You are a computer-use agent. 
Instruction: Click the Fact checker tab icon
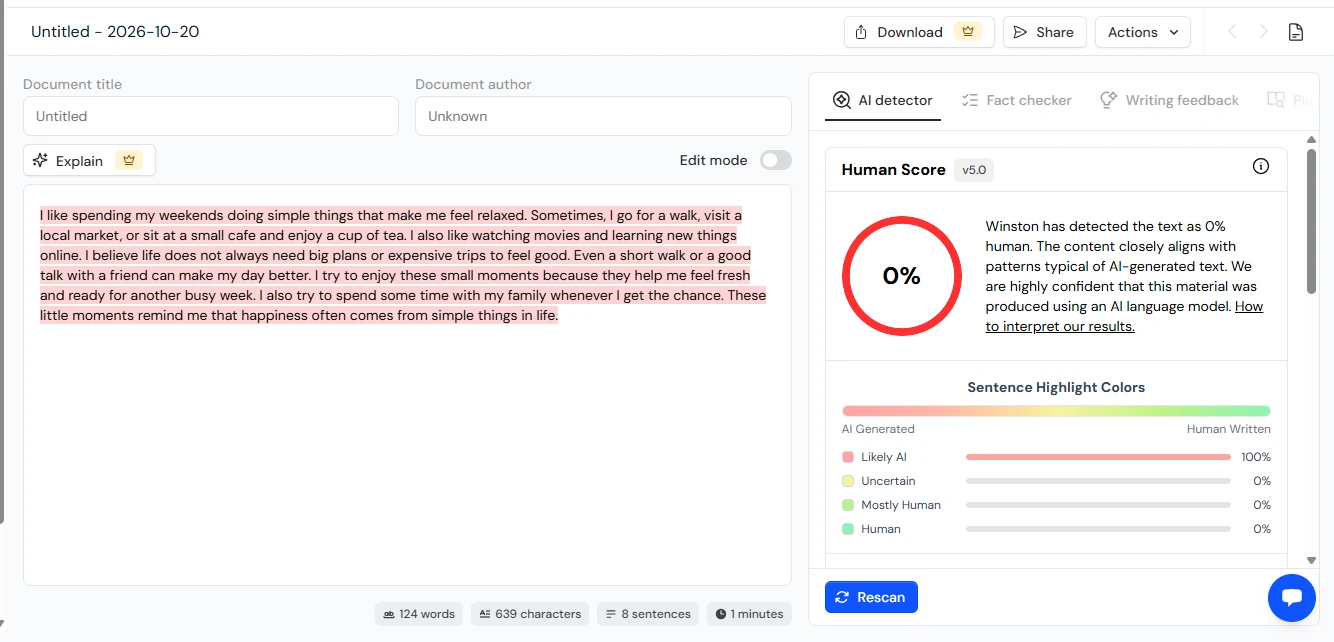point(969,100)
